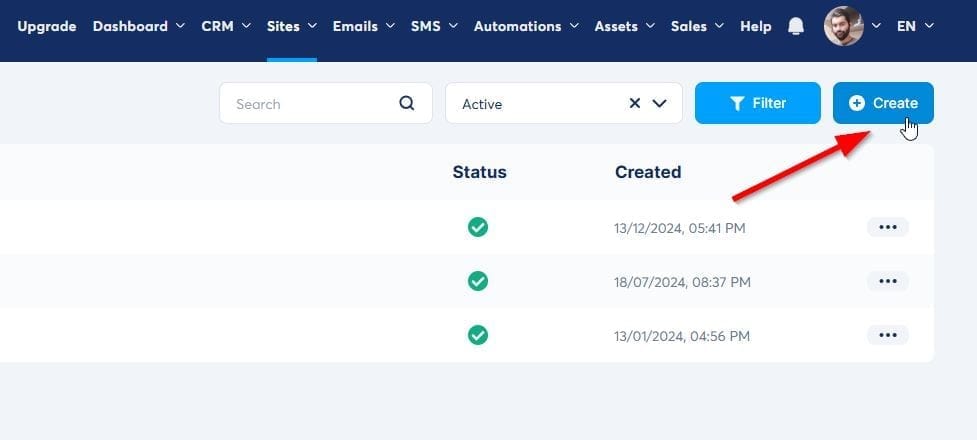This screenshot has width=977, height=440.
Task: Follow the Upgrade link
Action: [x=47, y=26]
